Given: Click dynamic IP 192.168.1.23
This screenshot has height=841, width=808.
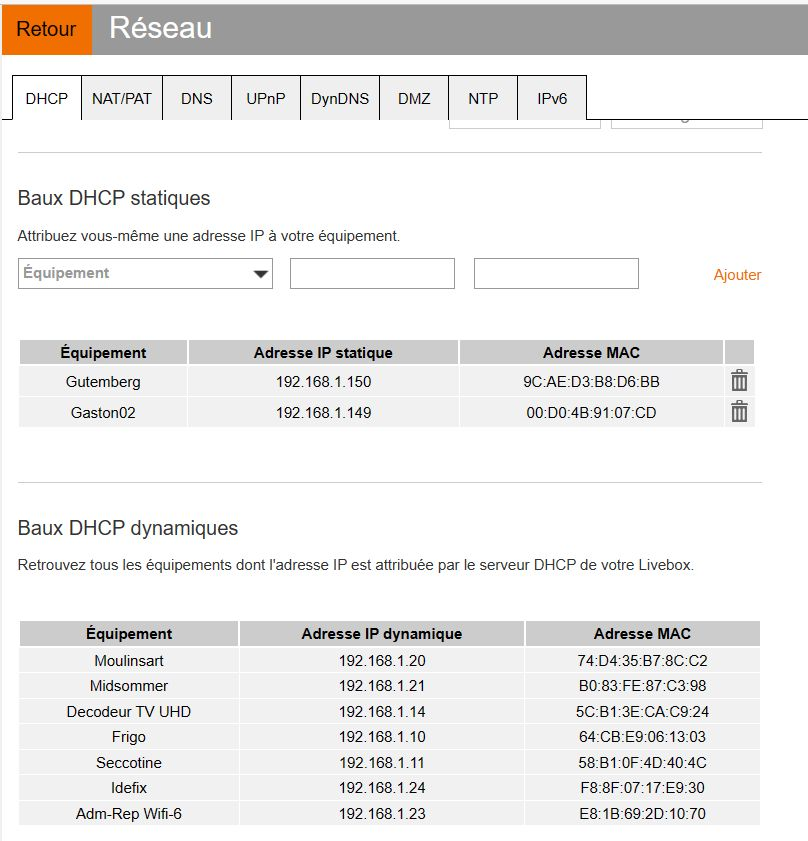Looking at the screenshot, I should 382,813.
